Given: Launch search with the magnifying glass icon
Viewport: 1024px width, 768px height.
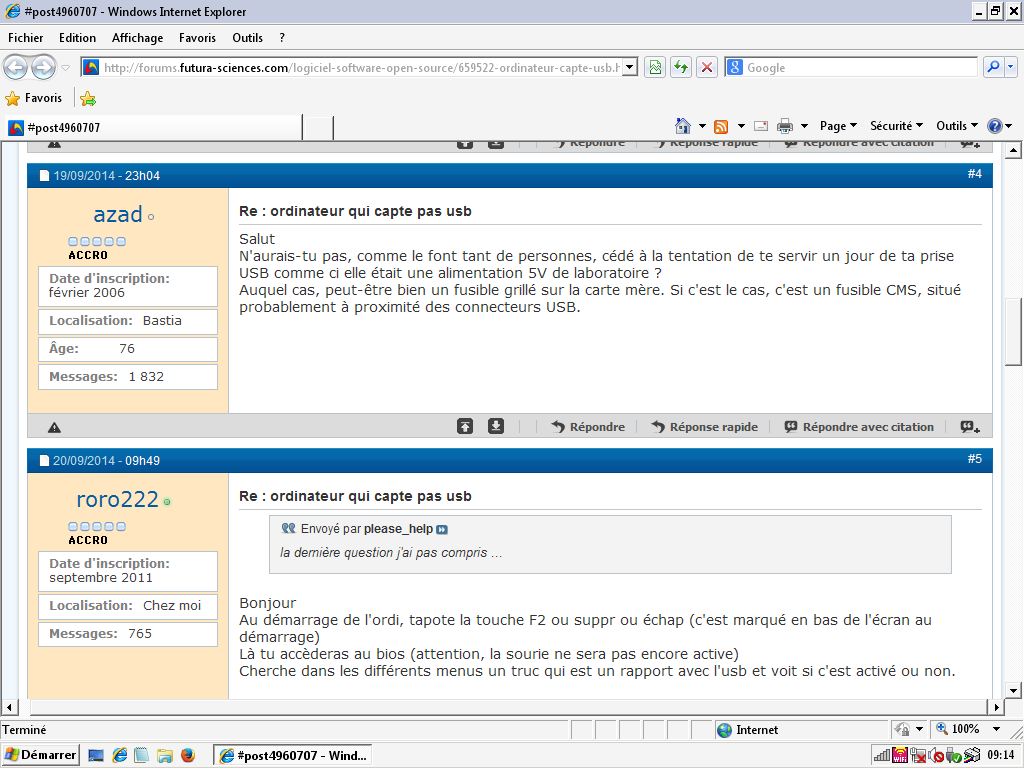Looking at the screenshot, I should [993, 67].
